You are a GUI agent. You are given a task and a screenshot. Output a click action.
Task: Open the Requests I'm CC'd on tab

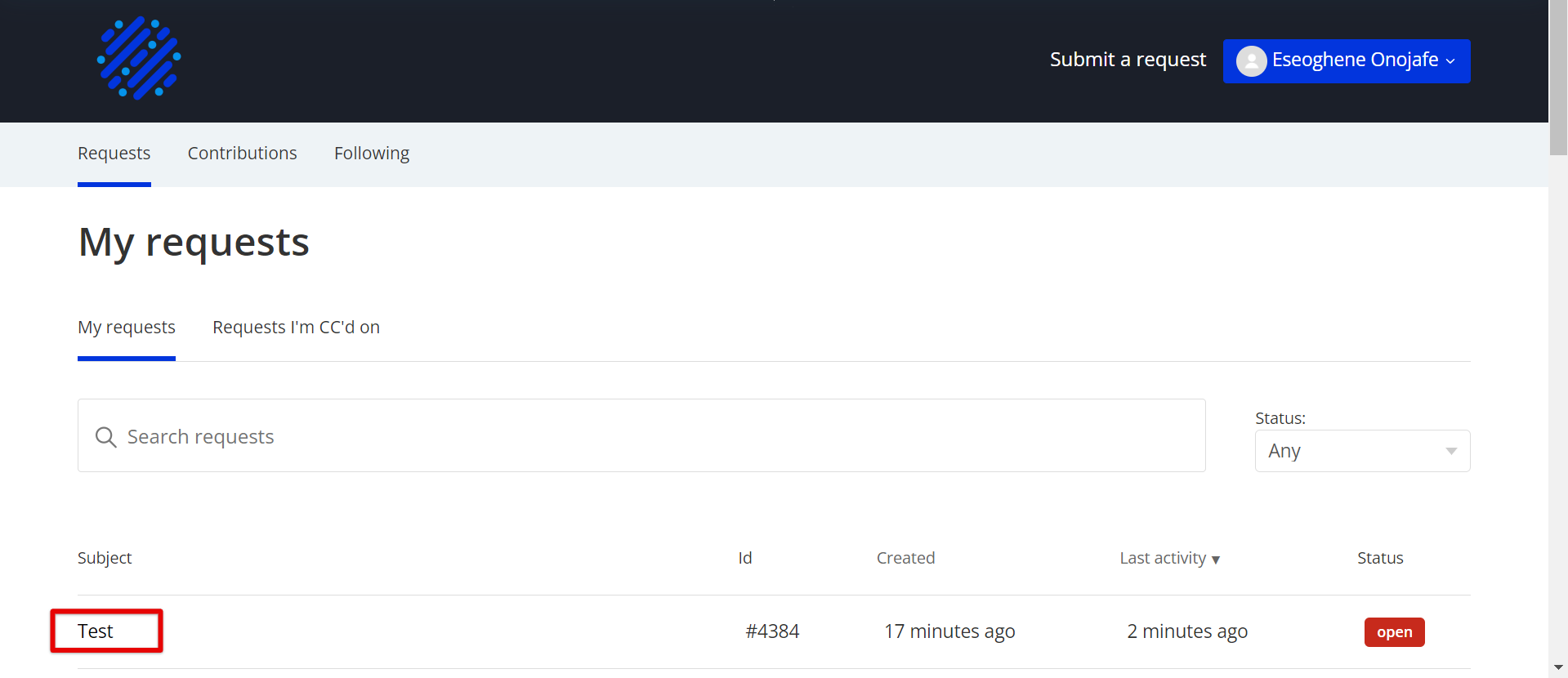pos(296,328)
